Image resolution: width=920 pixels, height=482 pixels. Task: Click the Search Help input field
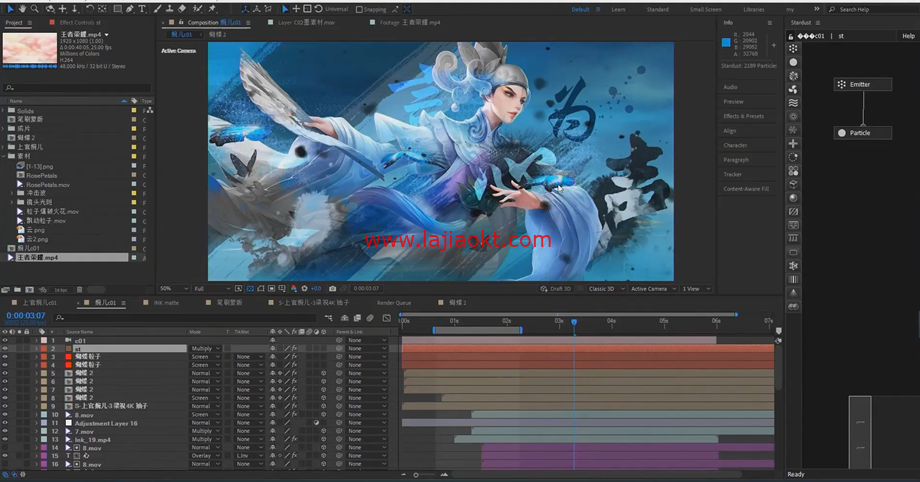pyautogui.click(x=874, y=9)
